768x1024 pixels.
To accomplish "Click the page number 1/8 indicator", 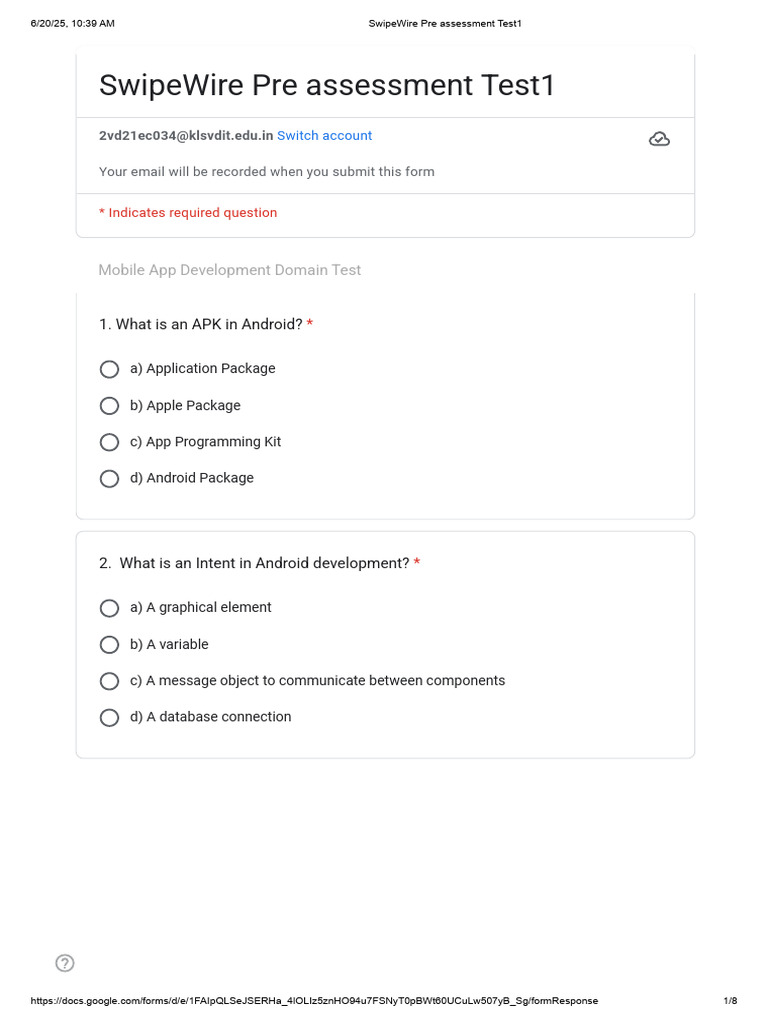I will point(730,1001).
